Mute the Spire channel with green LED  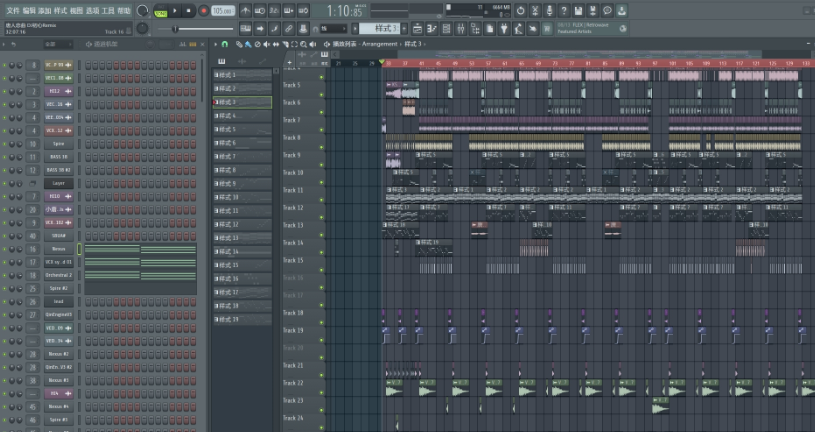click(x=5, y=144)
